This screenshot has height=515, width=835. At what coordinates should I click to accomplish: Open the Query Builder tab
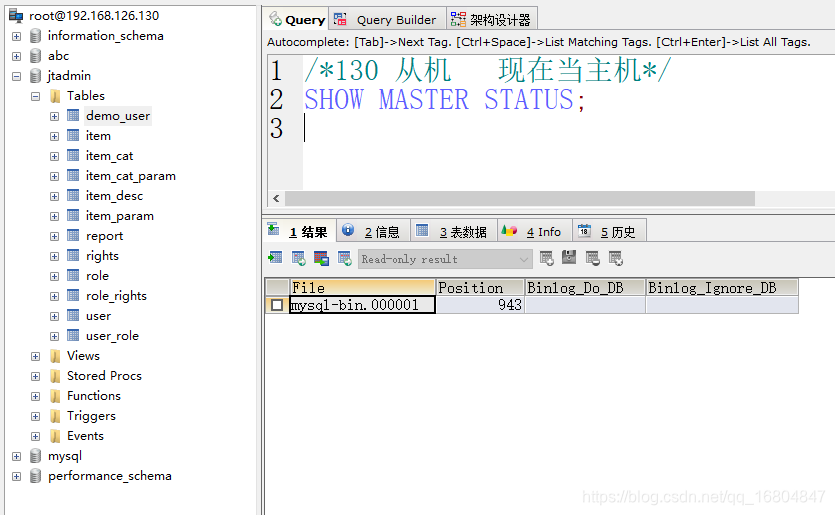click(388, 20)
